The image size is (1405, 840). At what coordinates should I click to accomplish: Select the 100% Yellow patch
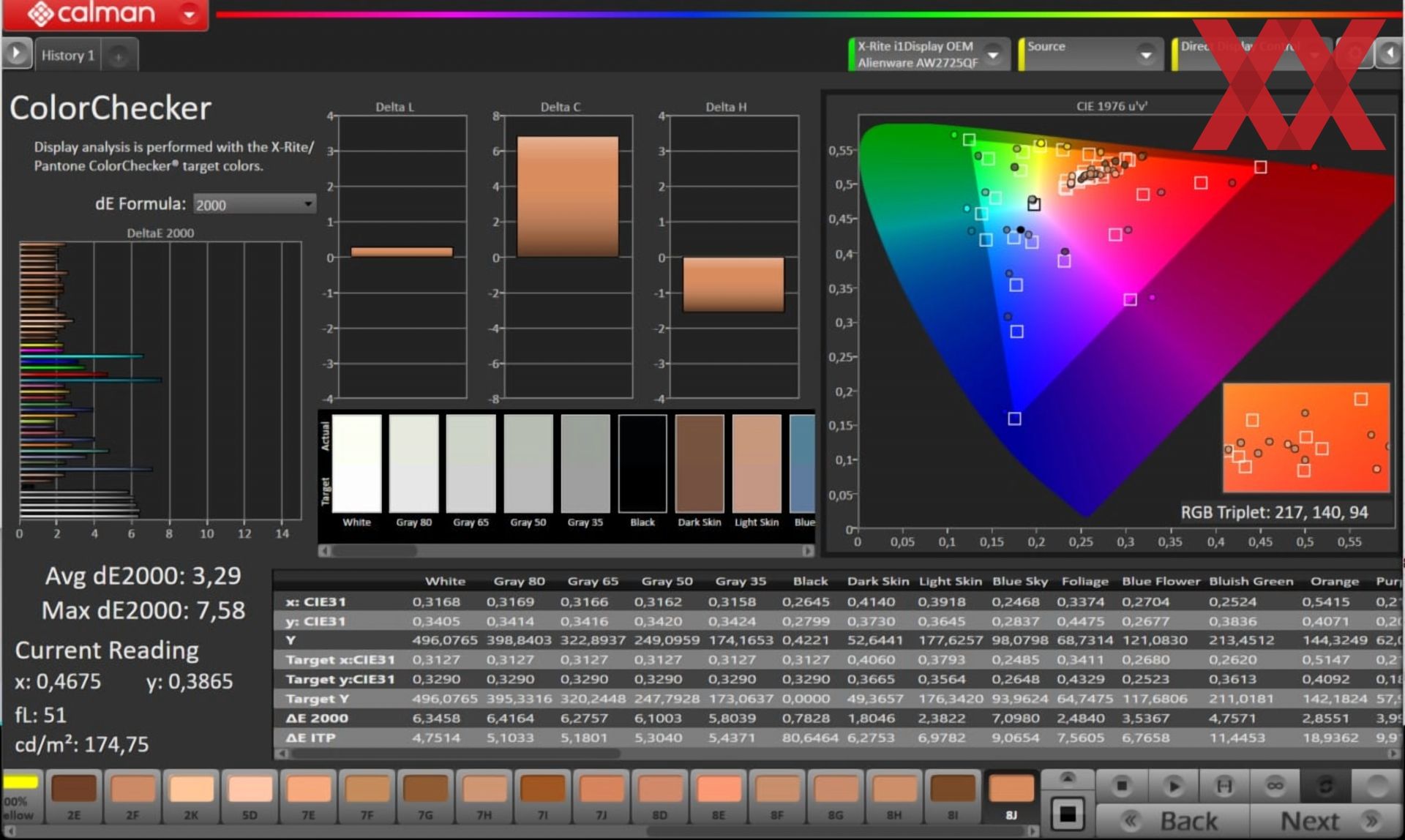20,797
